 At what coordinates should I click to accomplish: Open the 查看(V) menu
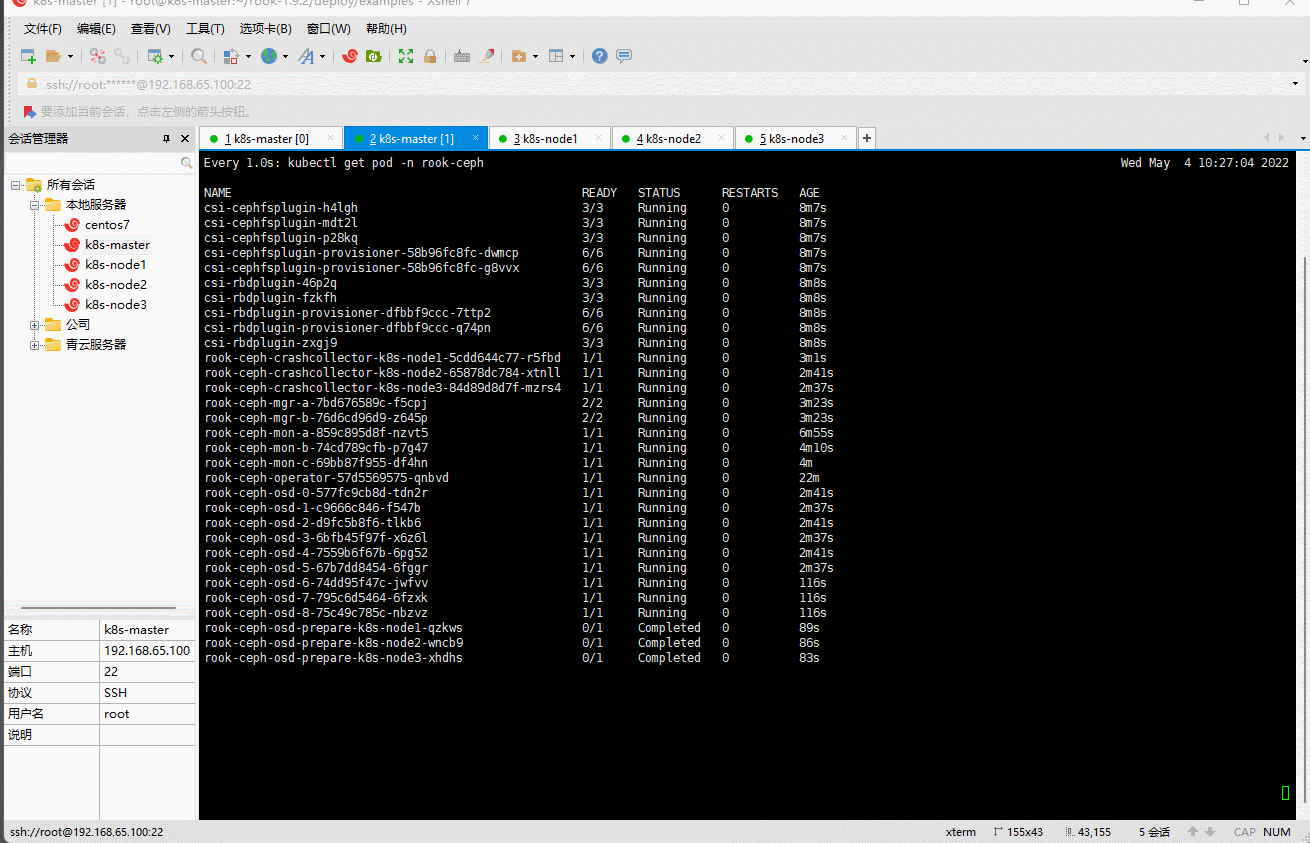click(151, 29)
